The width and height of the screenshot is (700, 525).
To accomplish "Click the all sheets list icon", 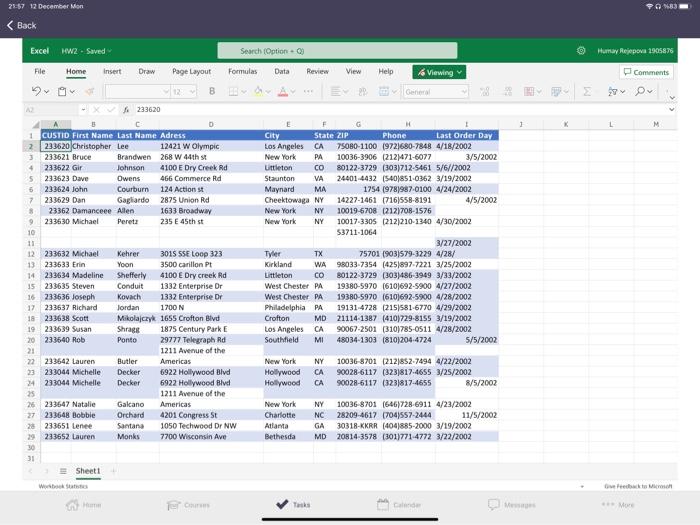I will 63,471.
